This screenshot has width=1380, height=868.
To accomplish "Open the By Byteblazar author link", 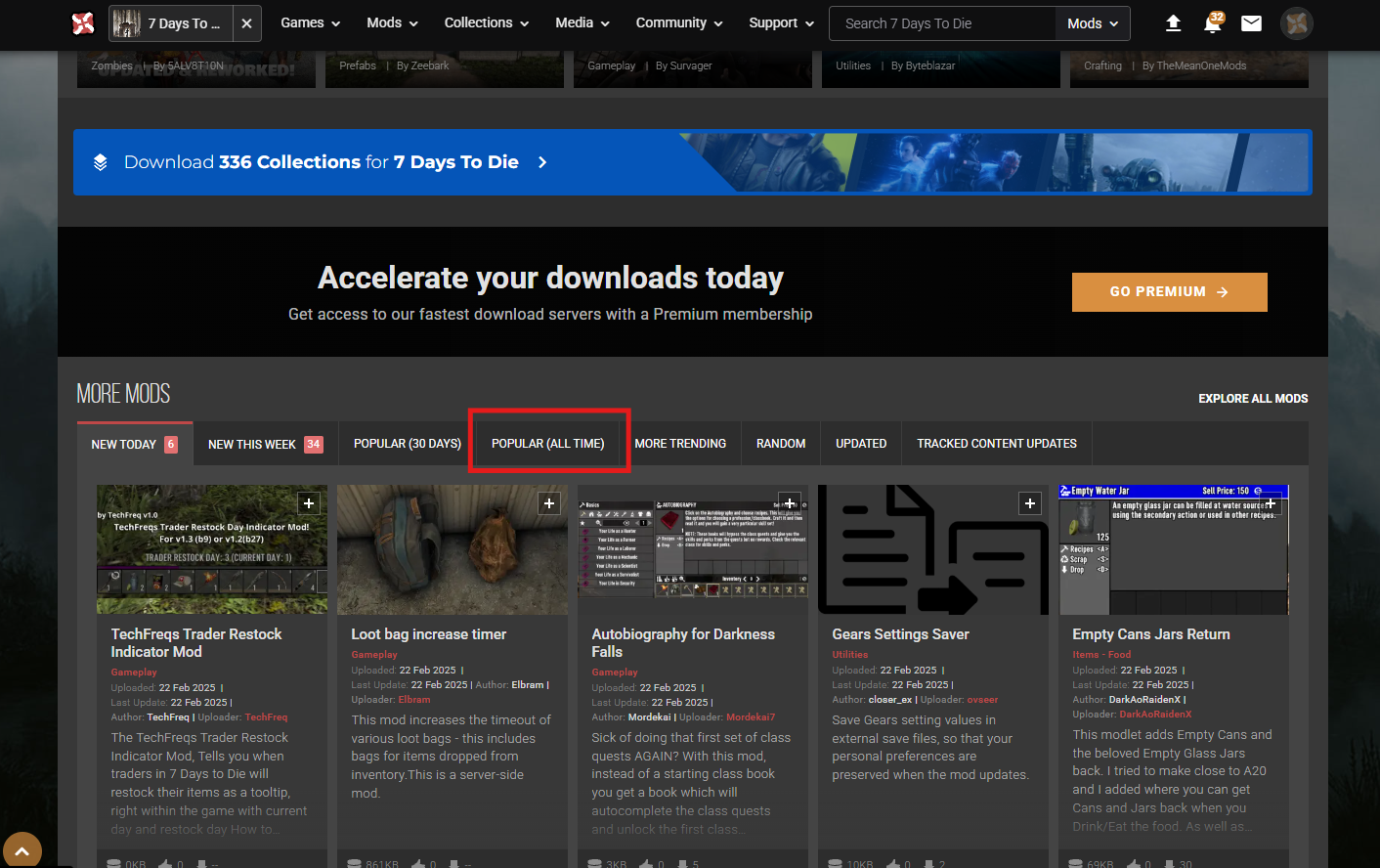I will (x=924, y=66).
